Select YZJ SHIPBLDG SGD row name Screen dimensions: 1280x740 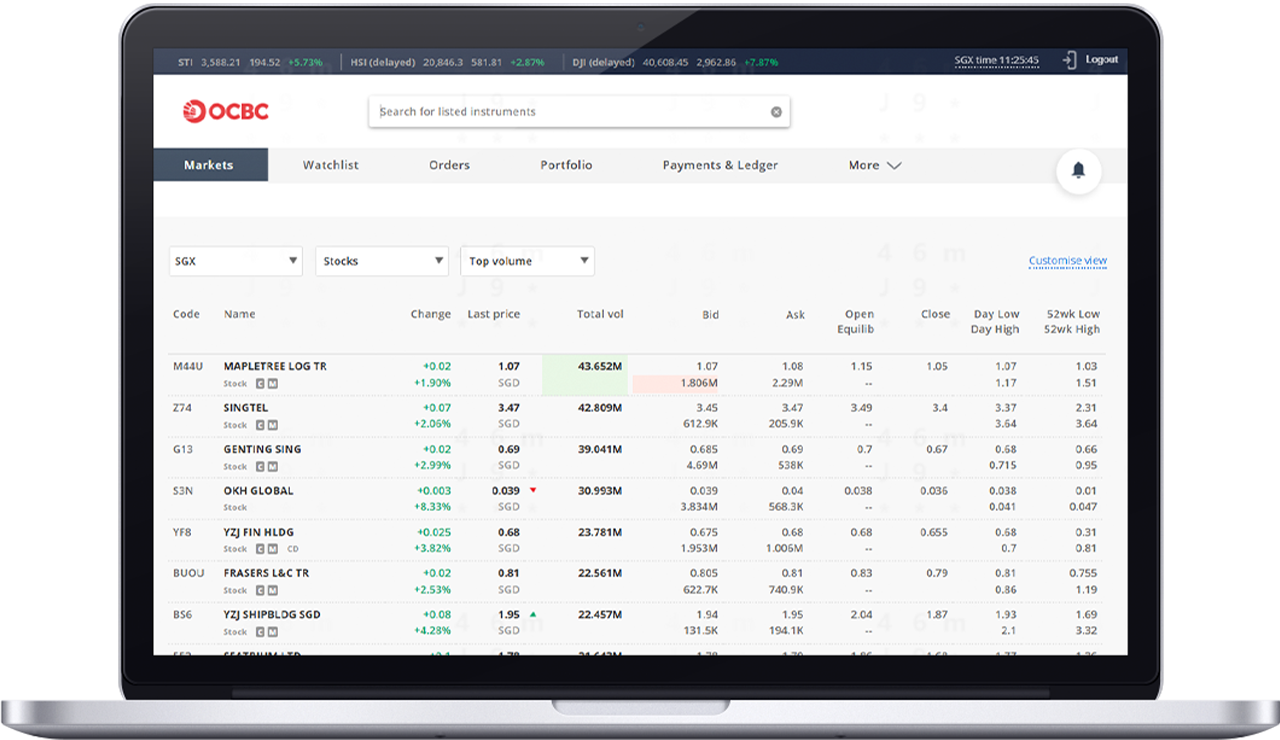(272, 615)
